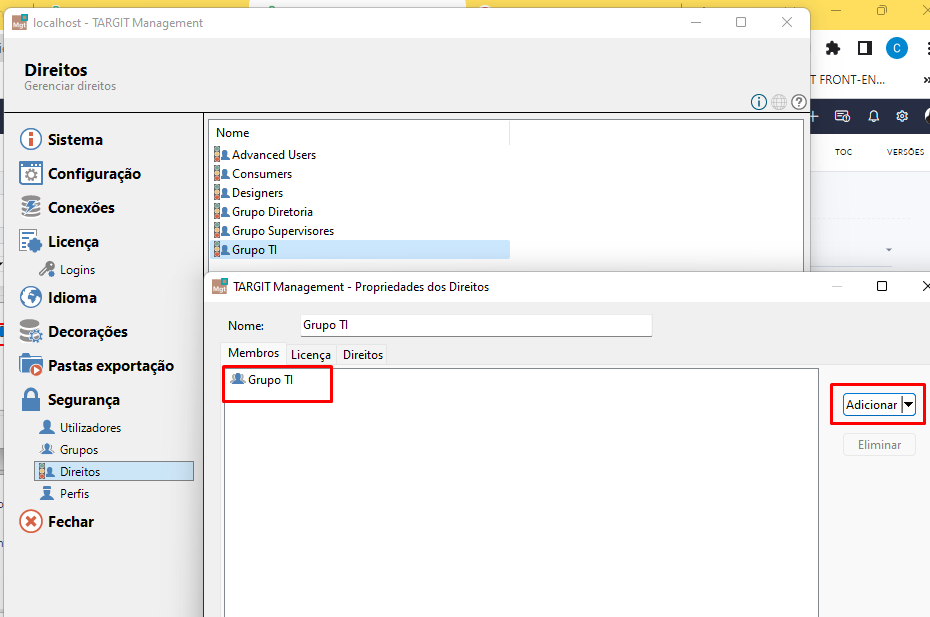Open Conexões in the sidebar
Screen dimensions: 930x617
coord(67,208)
